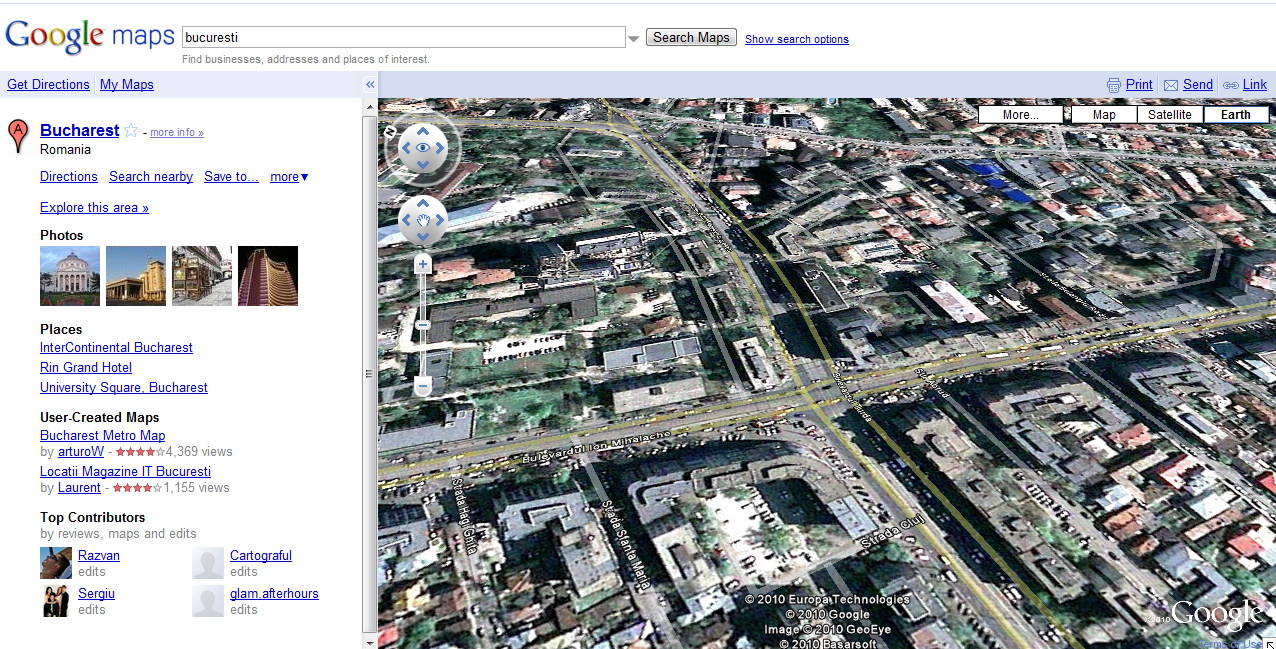Open the More... map layers menu

1021,115
